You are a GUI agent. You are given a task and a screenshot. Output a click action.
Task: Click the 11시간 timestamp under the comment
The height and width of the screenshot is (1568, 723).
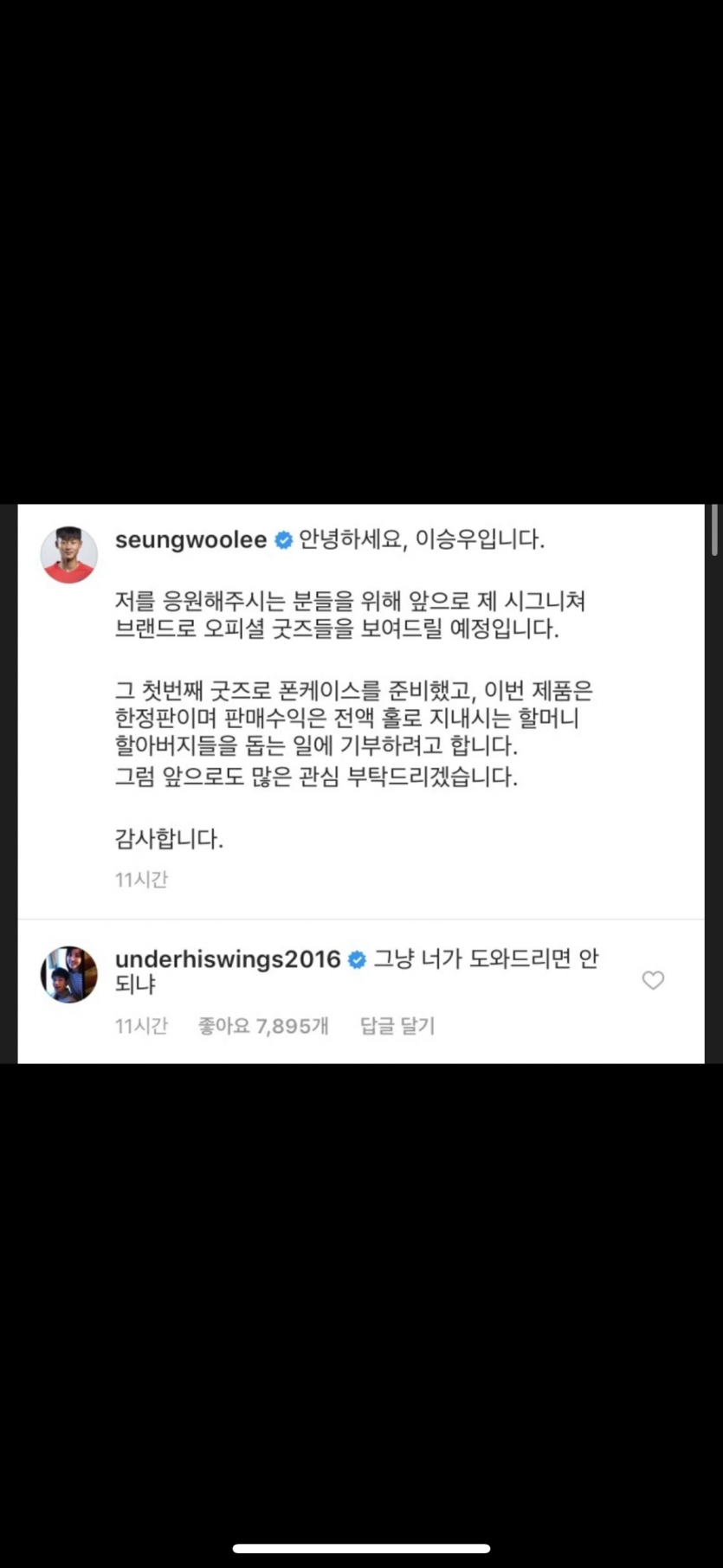click(141, 1026)
